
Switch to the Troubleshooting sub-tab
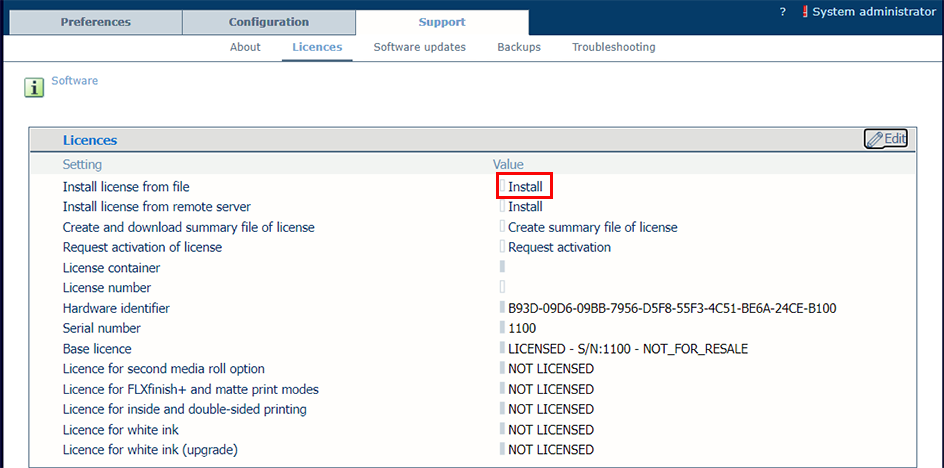coord(613,47)
